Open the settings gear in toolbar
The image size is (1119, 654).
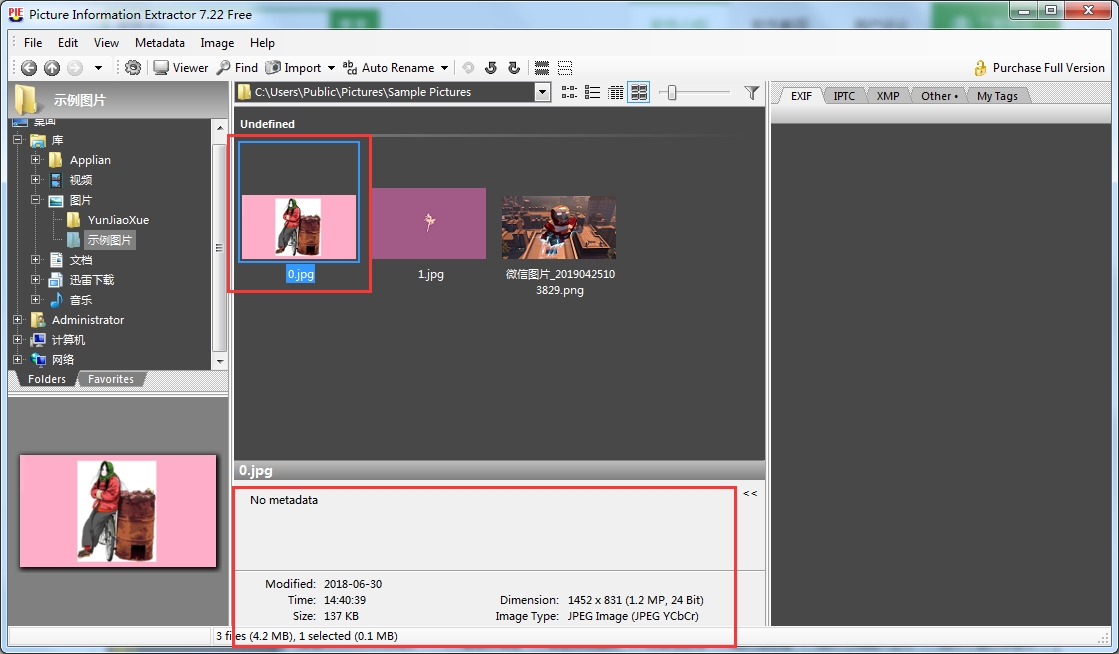pyautogui.click(x=133, y=68)
